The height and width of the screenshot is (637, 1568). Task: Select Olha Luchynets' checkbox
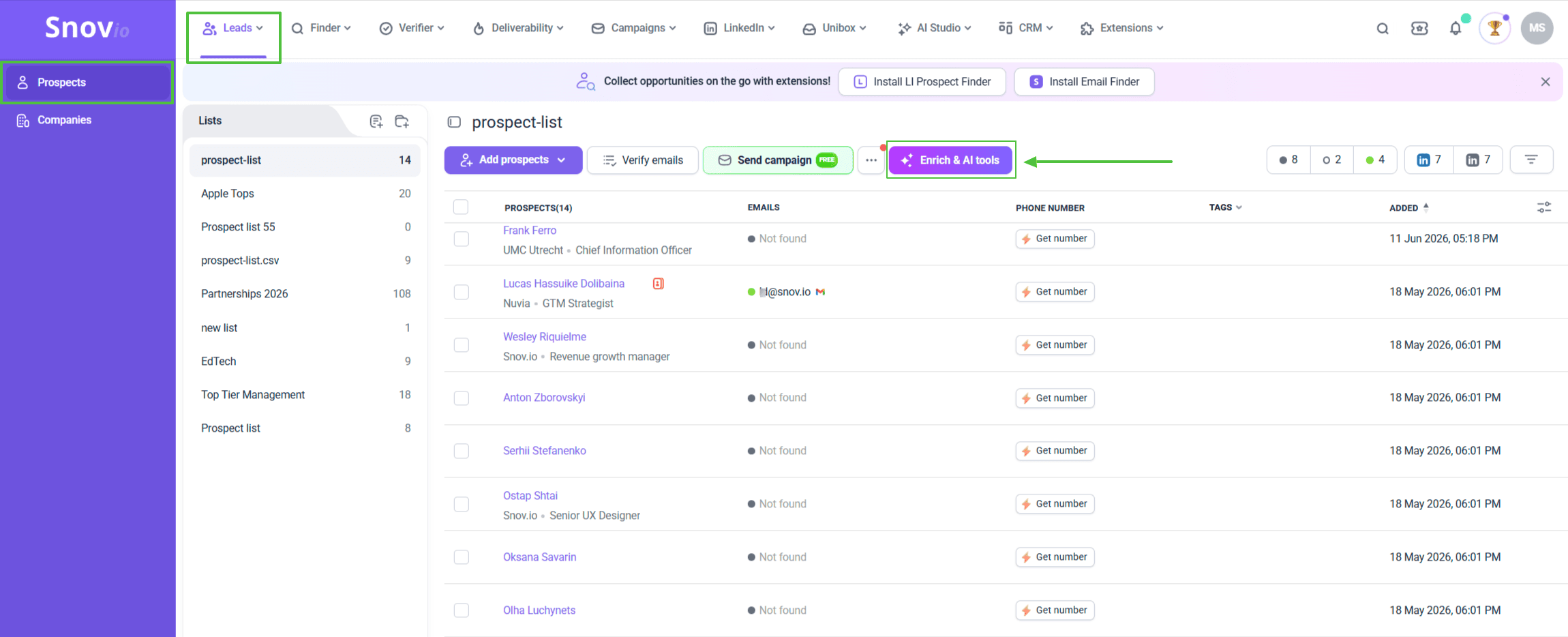pos(462,610)
